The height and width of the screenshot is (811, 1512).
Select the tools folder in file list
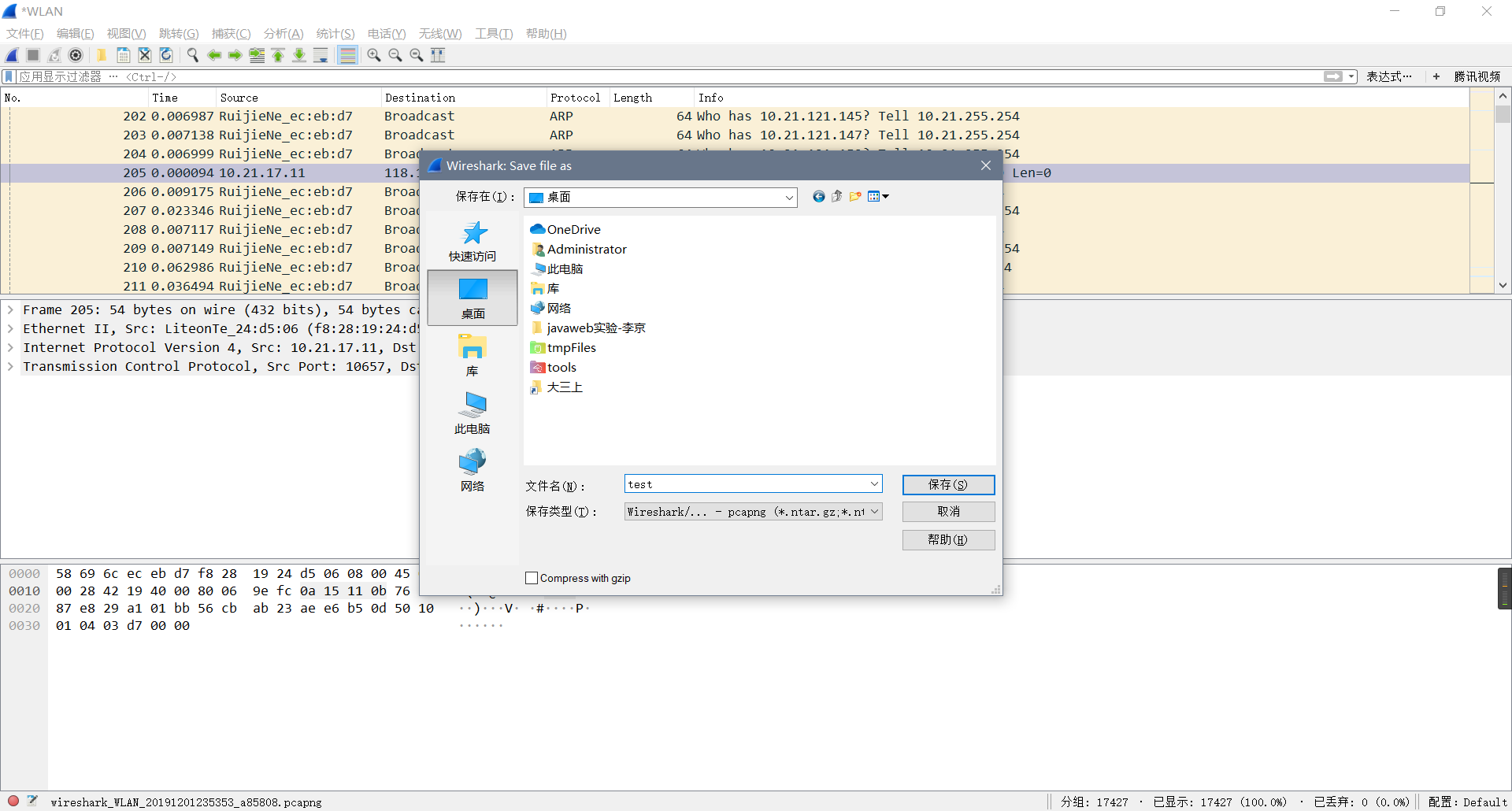pyautogui.click(x=554, y=367)
